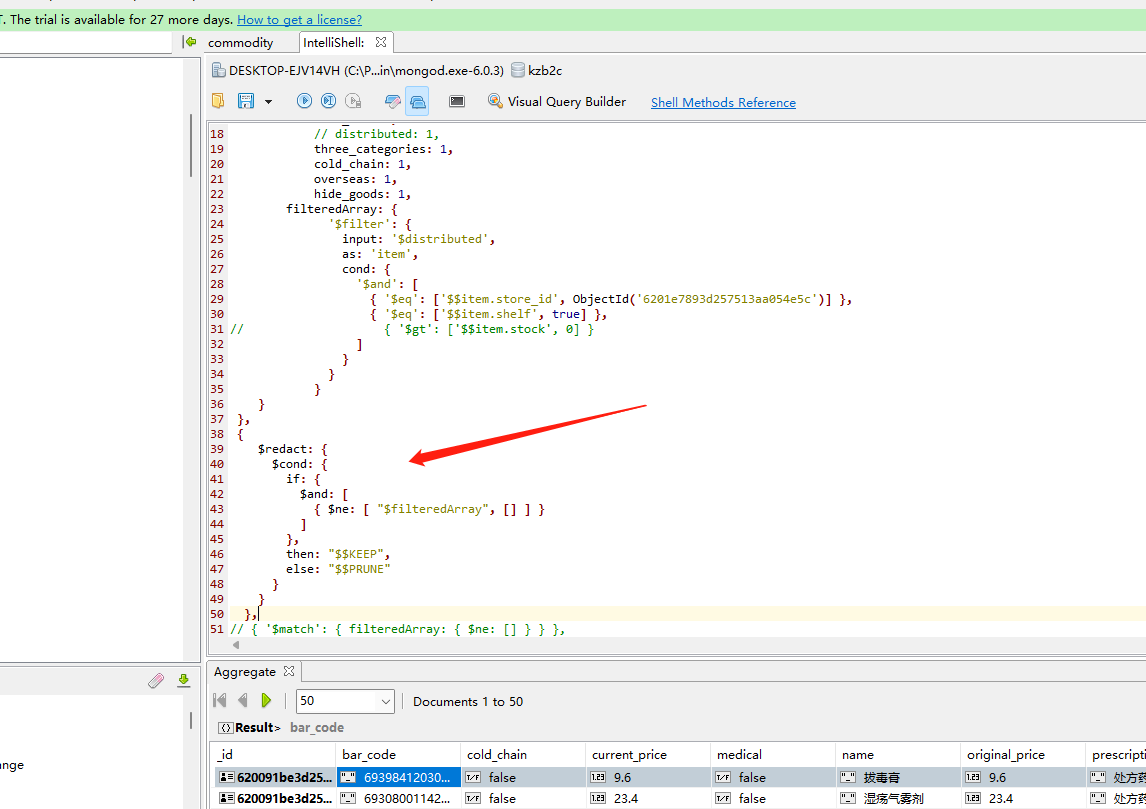Click line 29 ObjectId store_id comparison
The height and width of the screenshot is (809, 1146).
(611, 299)
